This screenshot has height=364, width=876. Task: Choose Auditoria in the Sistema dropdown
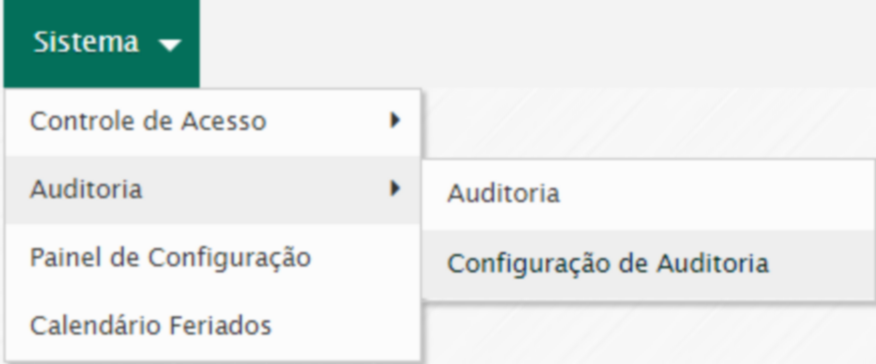[x=213, y=190]
